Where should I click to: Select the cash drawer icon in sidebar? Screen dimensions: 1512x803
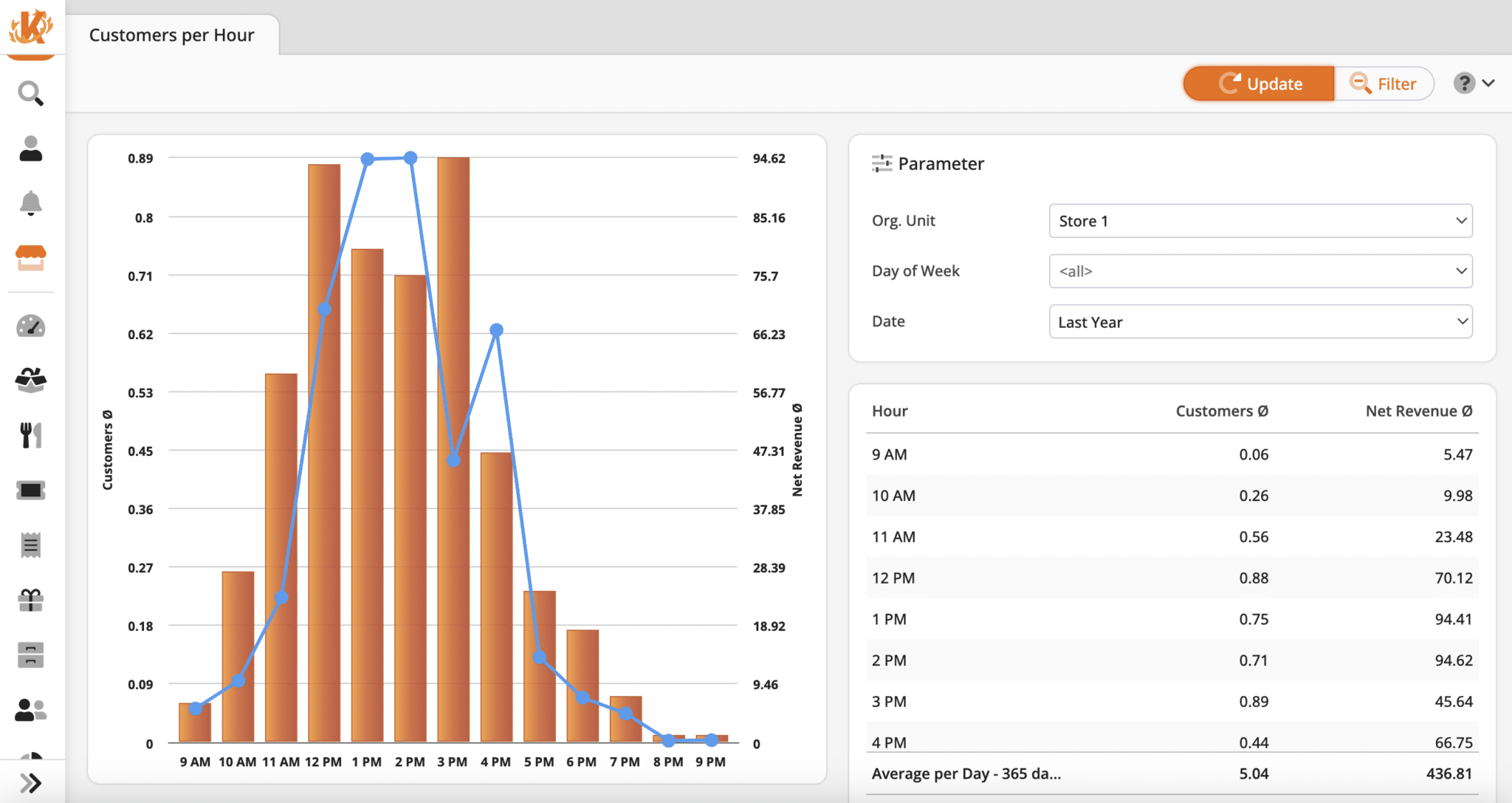click(x=30, y=655)
